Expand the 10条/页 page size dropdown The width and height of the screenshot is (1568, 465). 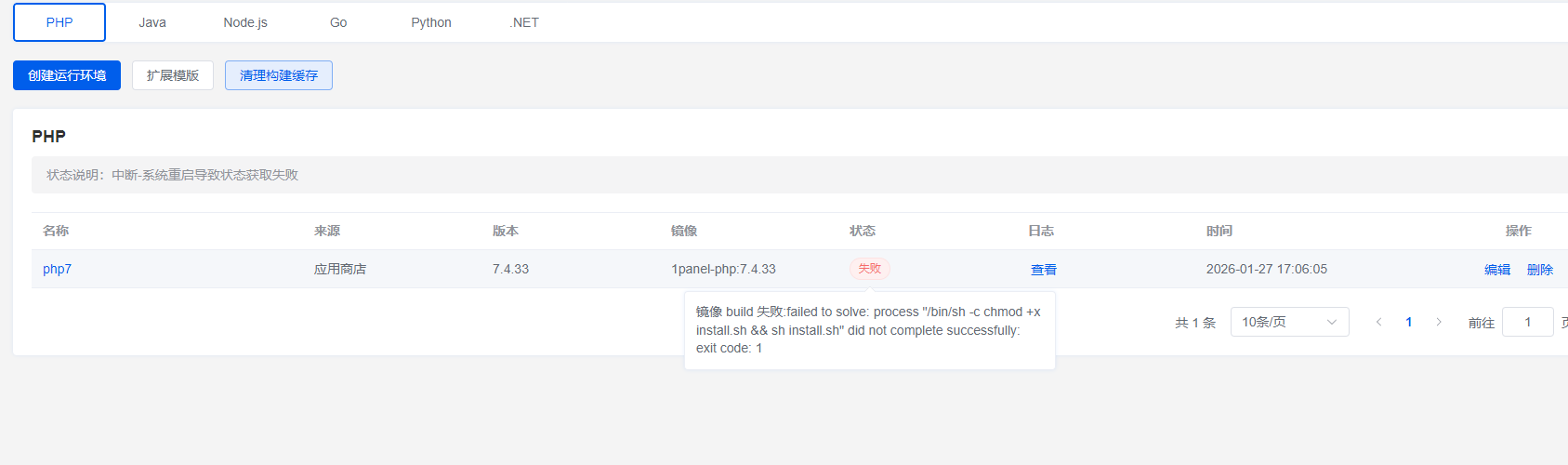pyautogui.click(x=1289, y=322)
